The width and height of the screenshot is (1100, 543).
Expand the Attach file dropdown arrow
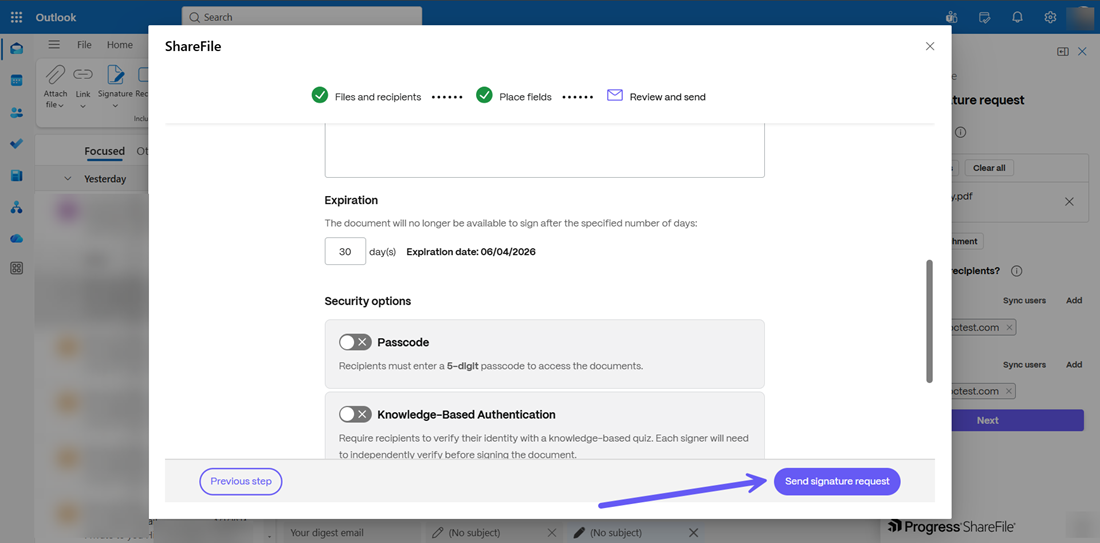click(x=61, y=106)
